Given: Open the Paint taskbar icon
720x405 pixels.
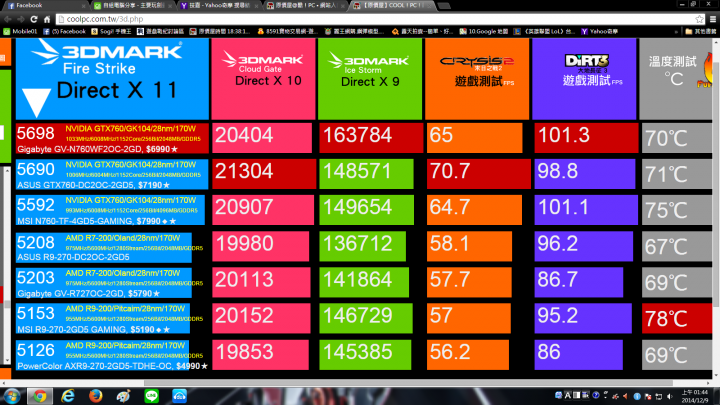Looking at the screenshot, I should point(123,396).
